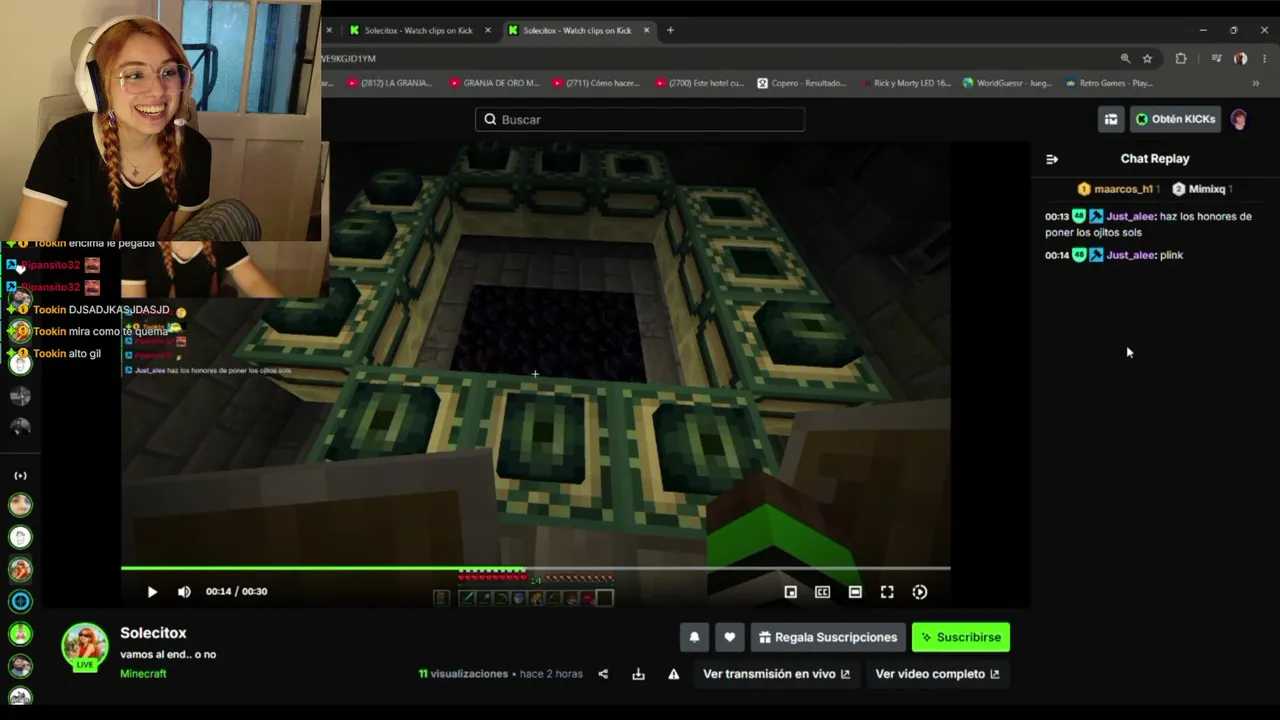
Task: Open the Kick user profile menu
Action: coord(1239,119)
